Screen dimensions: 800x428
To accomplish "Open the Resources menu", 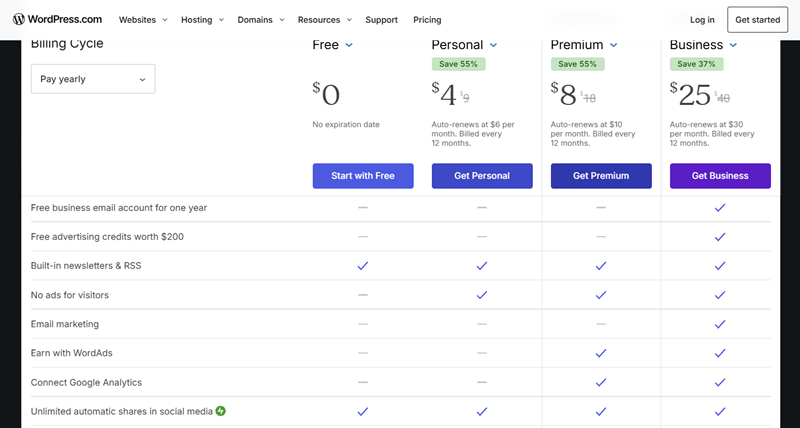I will (x=324, y=20).
